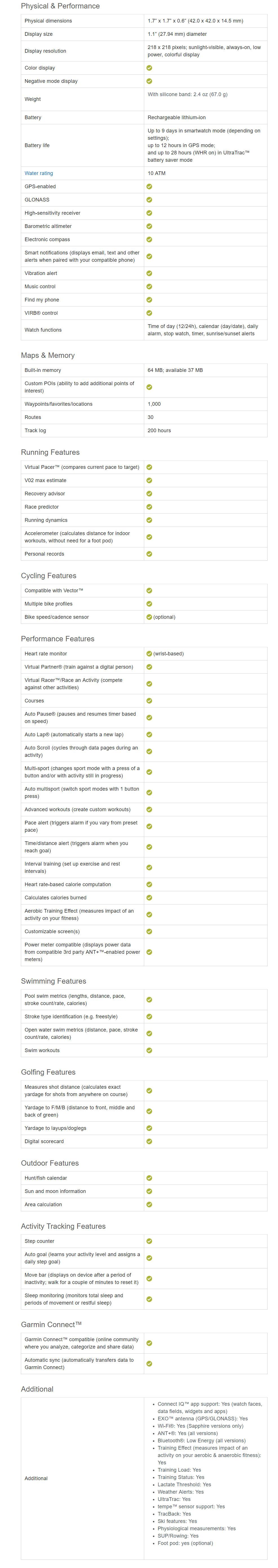Click the Hunt/fish calendar checkmark
This screenshot has width=278, height=1568.
click(149, 1178)
